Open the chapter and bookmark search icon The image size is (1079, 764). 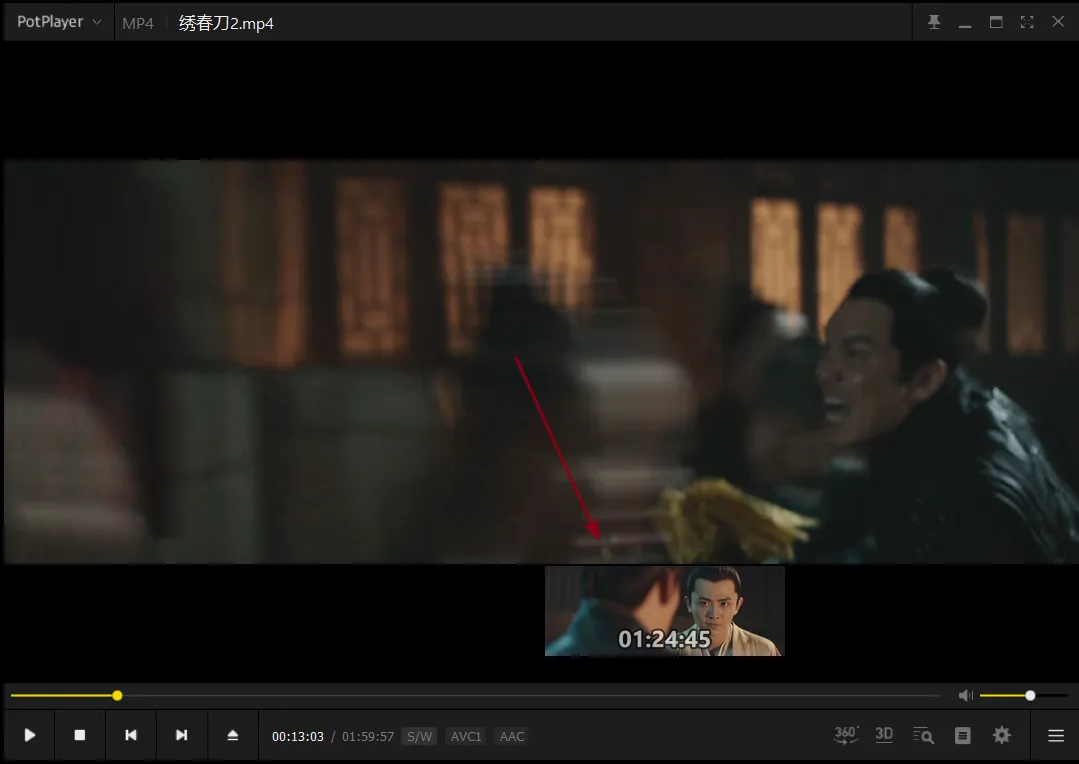pyautogui.click(x=923, y=736)
